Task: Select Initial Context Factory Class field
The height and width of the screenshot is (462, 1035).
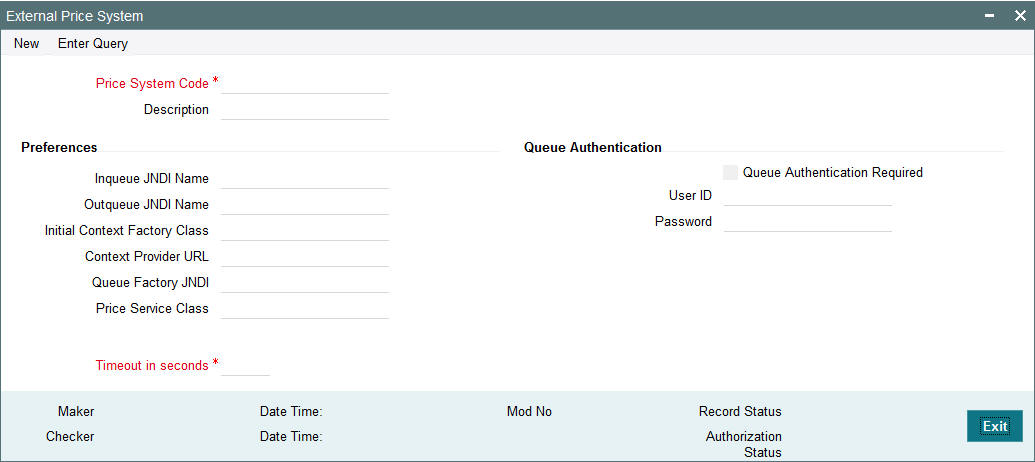Action: click(305, 230)
